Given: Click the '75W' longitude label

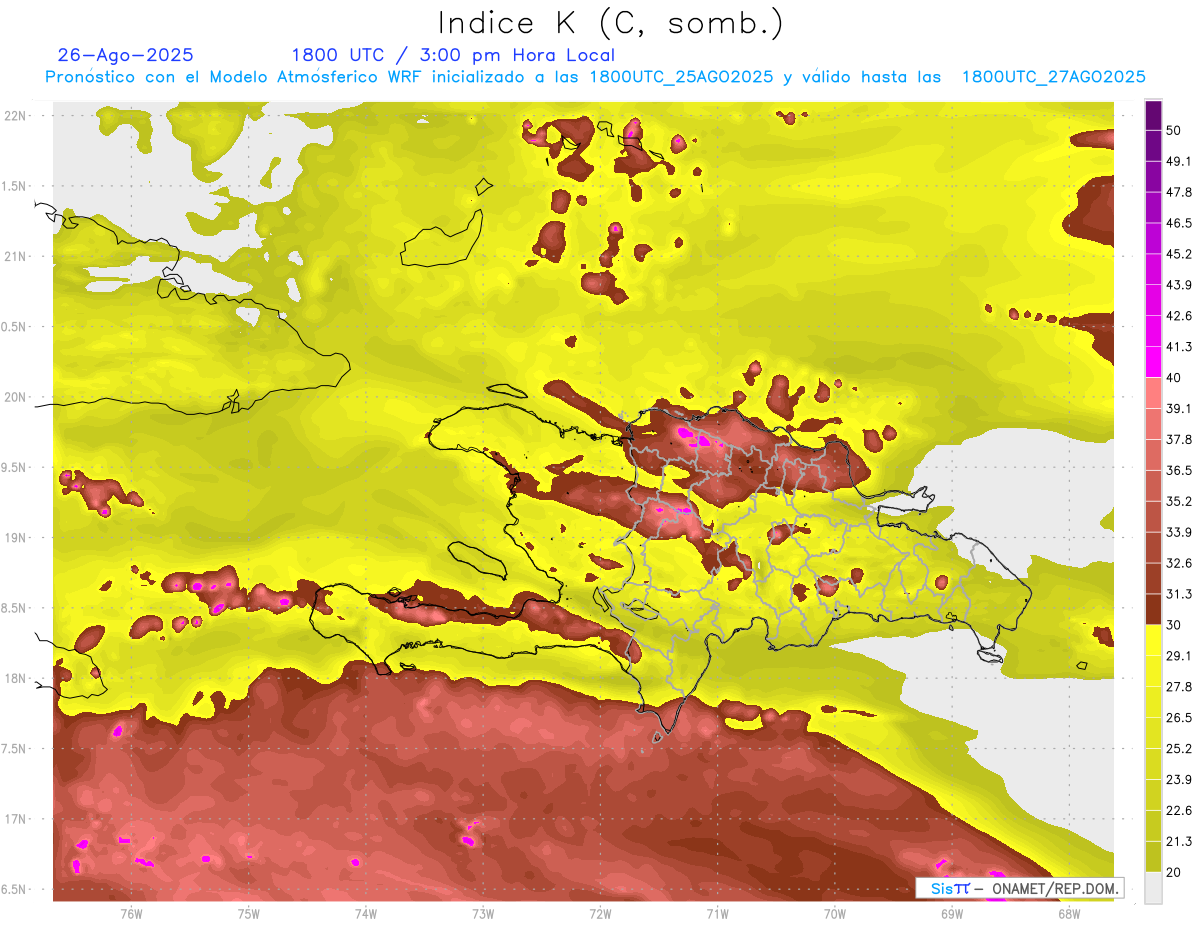Looking at the screenshot, I should tap(248, 913).
